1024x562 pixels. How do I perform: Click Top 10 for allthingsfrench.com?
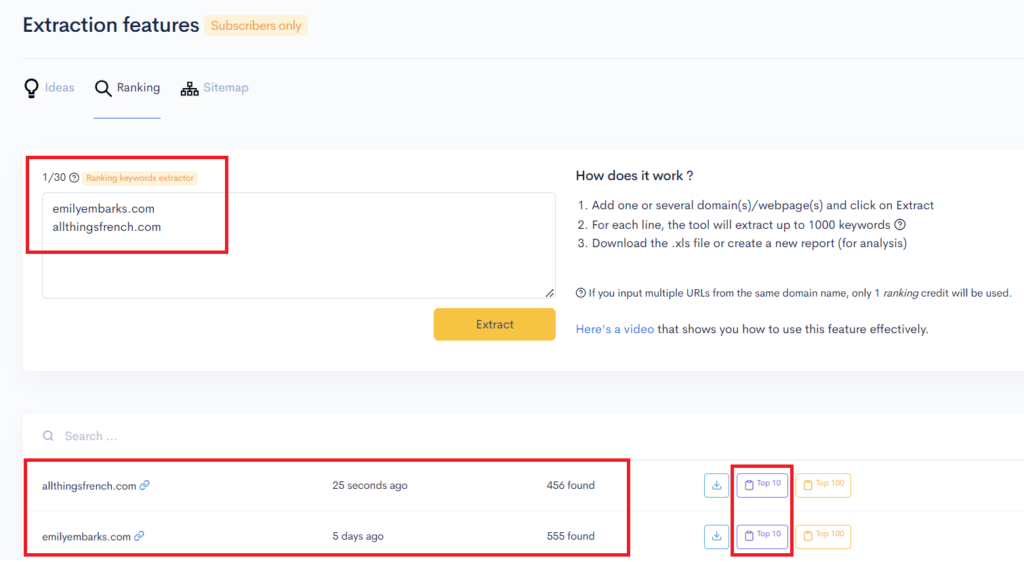pos(763,485)
